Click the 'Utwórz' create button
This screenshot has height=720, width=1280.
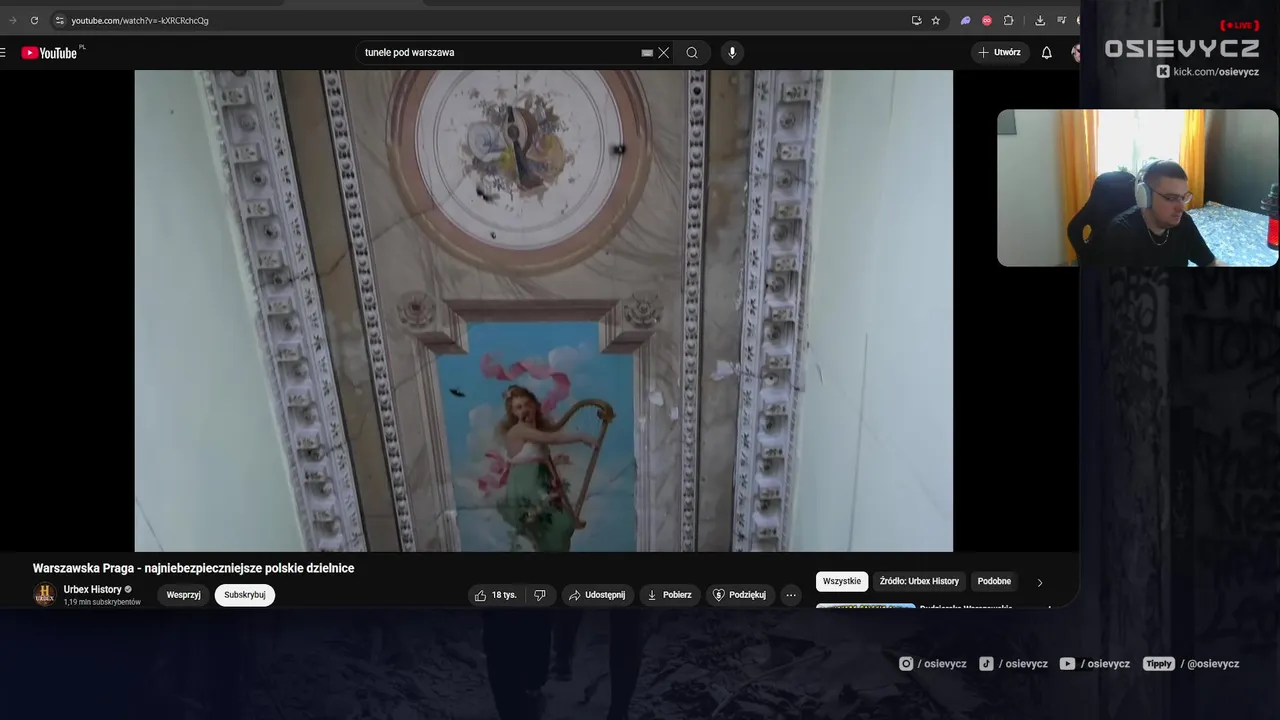coord(999,52)
